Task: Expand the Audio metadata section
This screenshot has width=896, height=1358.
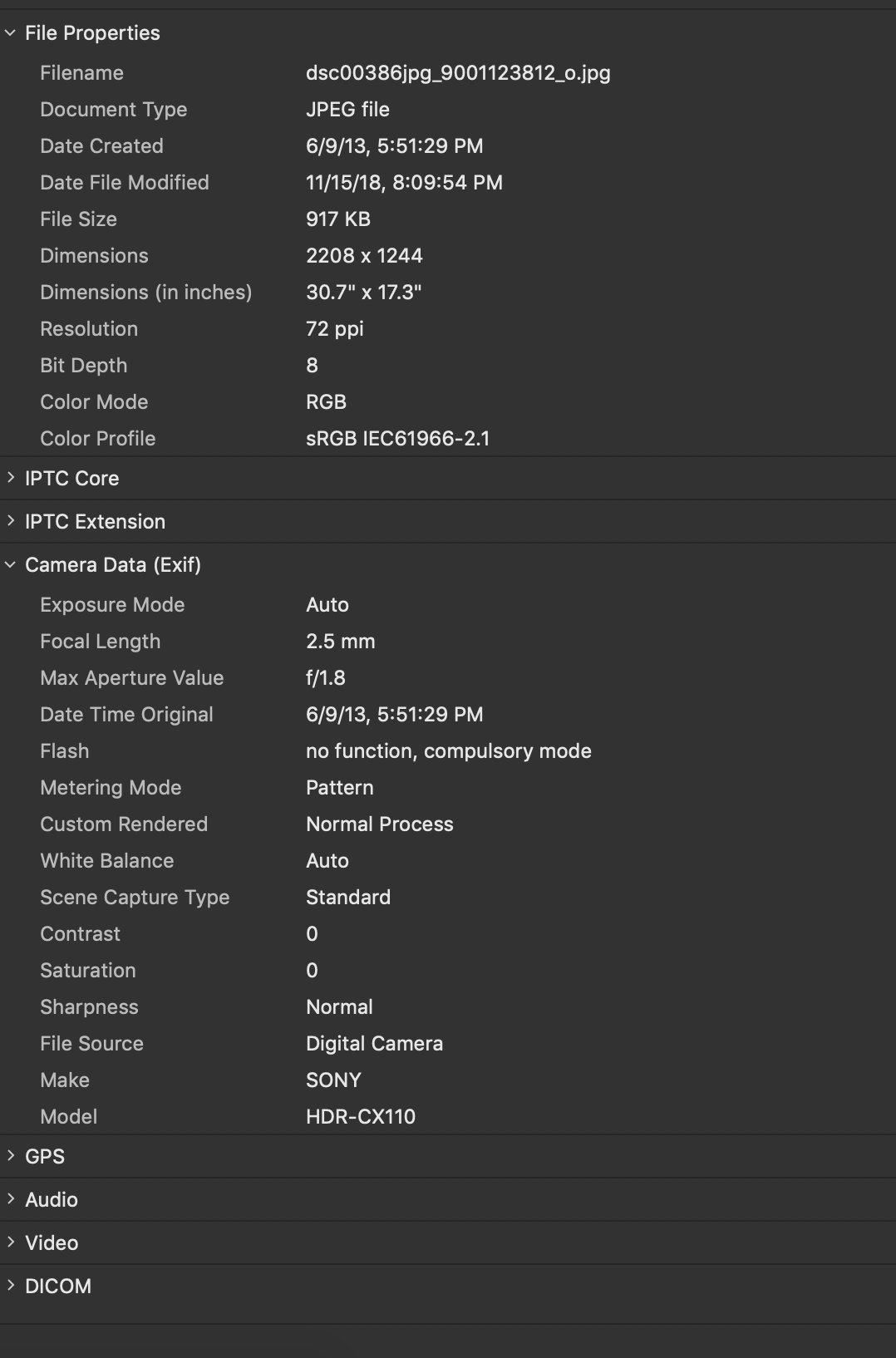Action: (11, 1199)
